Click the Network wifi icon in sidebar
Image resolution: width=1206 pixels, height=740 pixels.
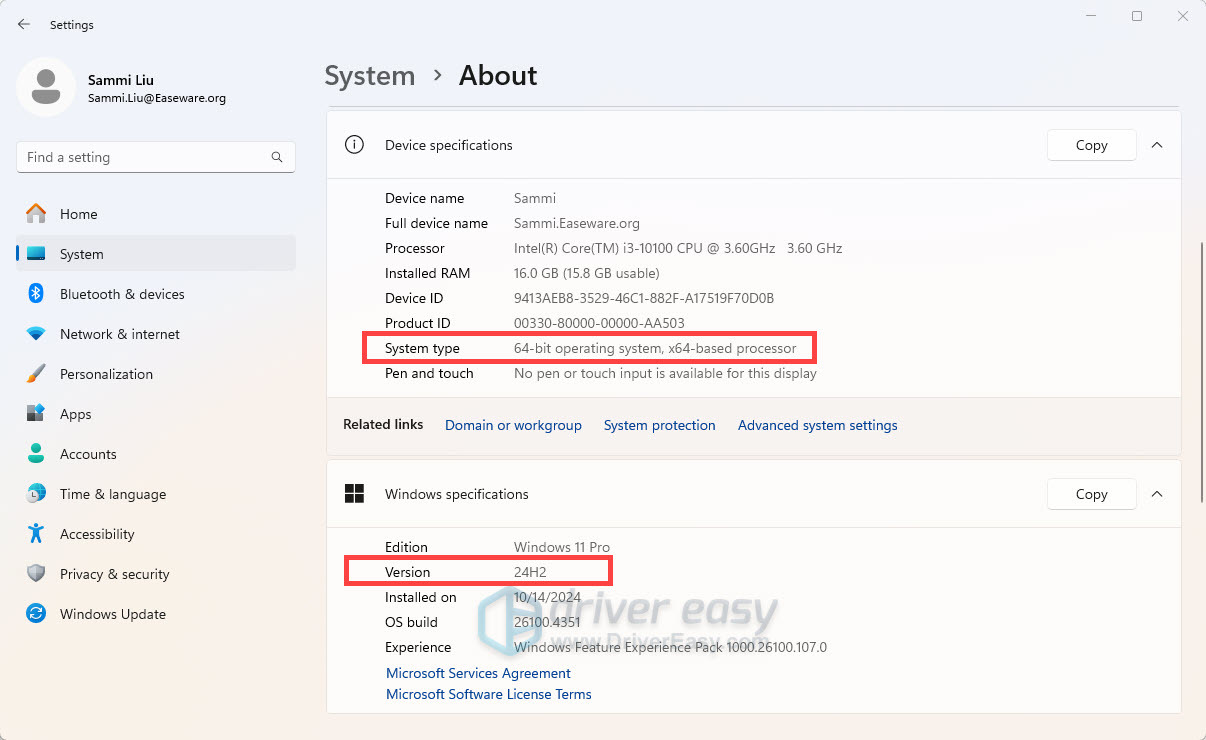pyautogui.click(x=36, y=334)
